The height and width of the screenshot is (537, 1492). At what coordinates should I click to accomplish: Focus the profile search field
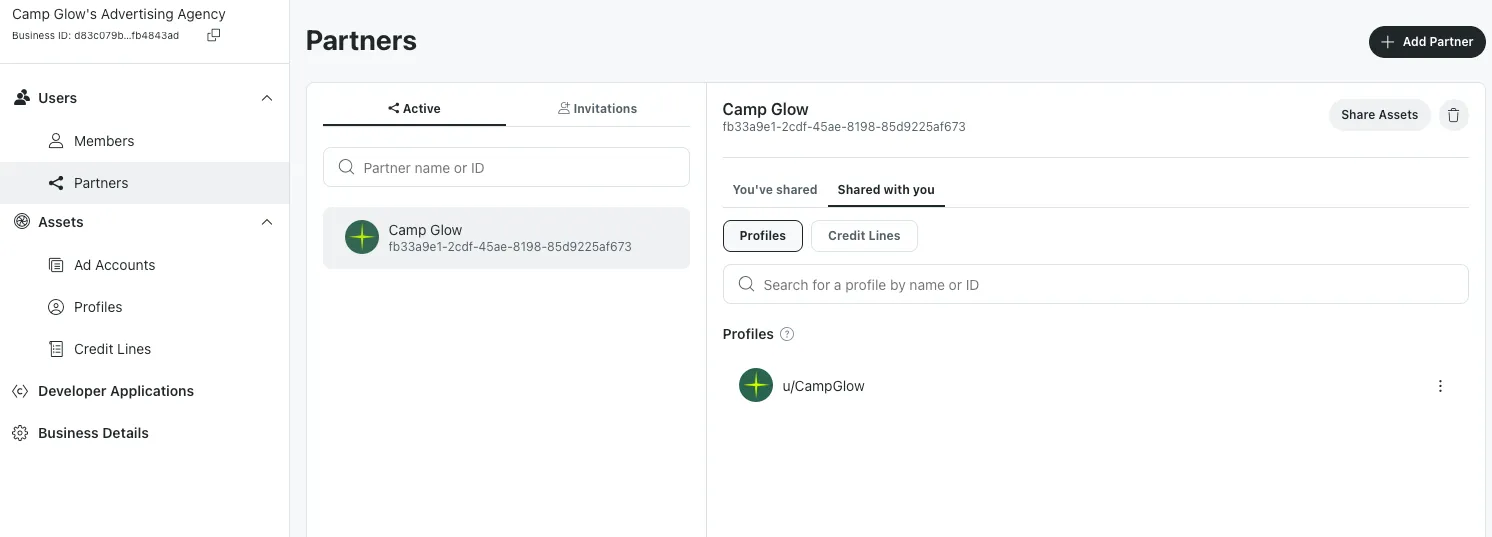coord(1095,284)
